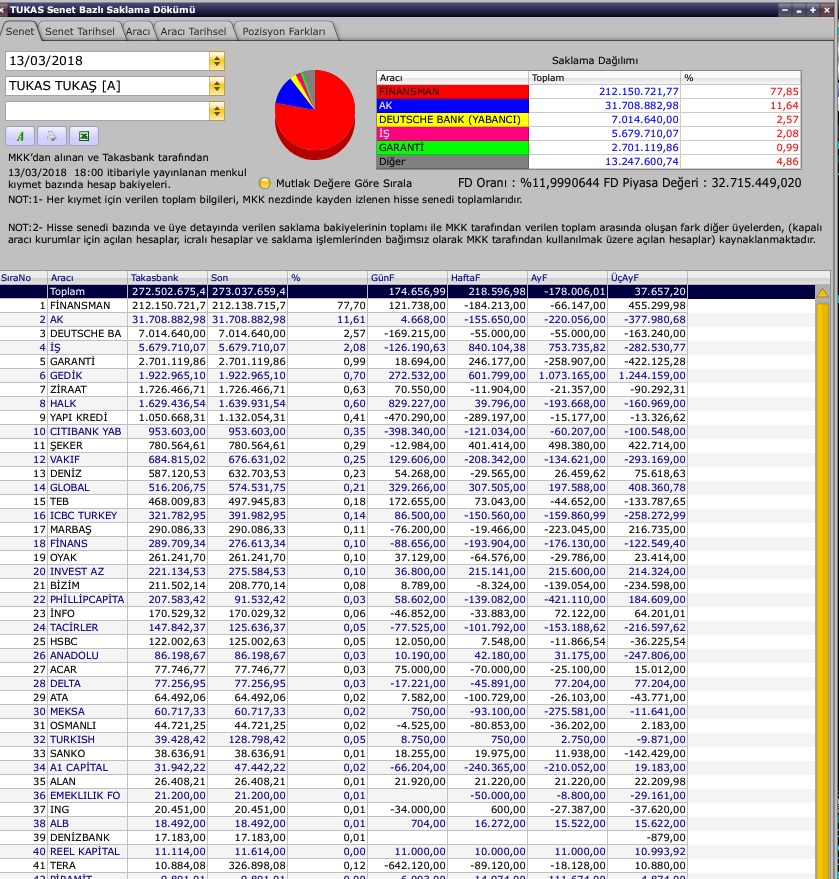Select the HSBC broker row

point(407,641)
